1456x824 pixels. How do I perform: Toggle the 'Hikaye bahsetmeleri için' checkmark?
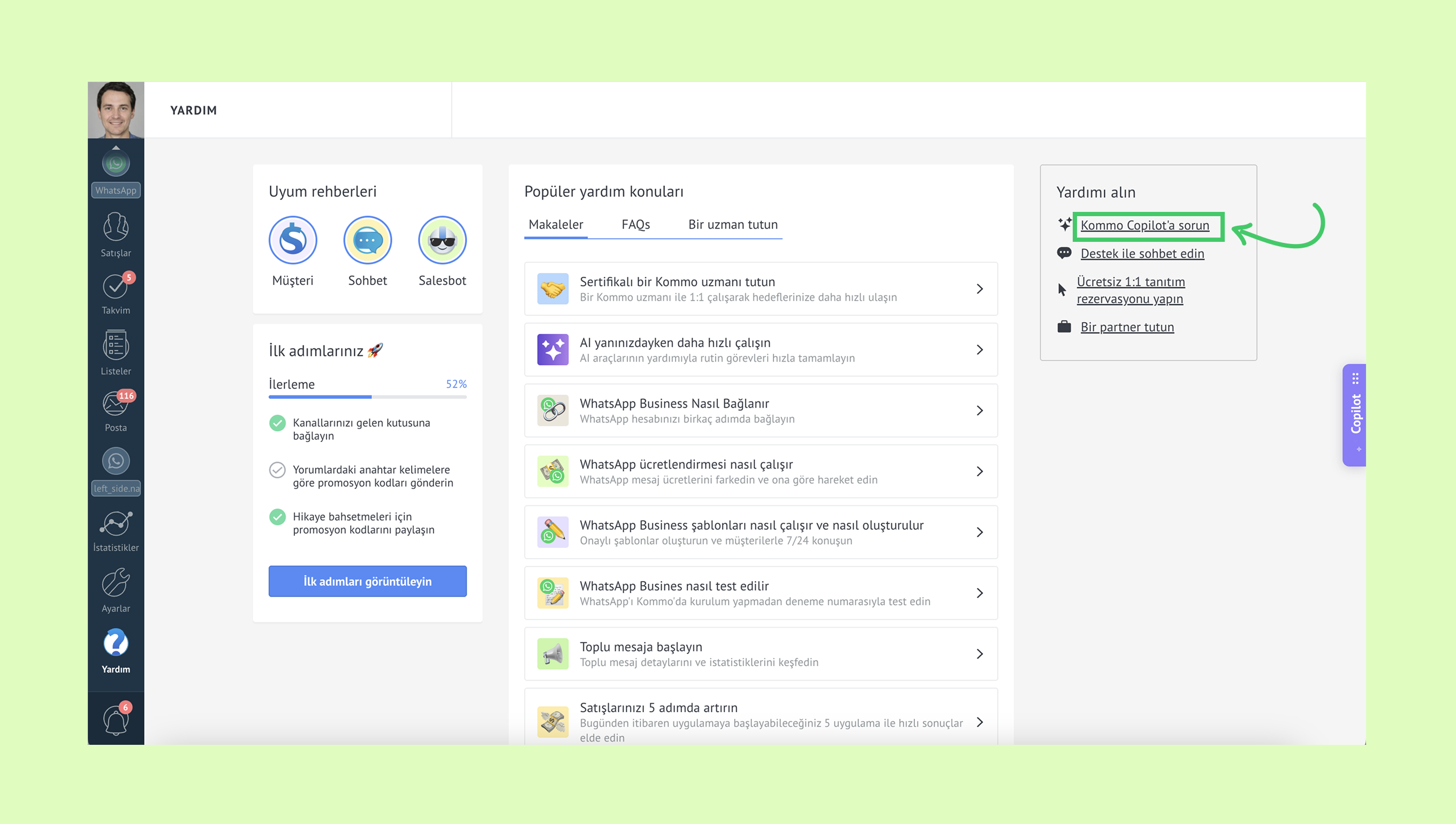(x=277, y=517)
